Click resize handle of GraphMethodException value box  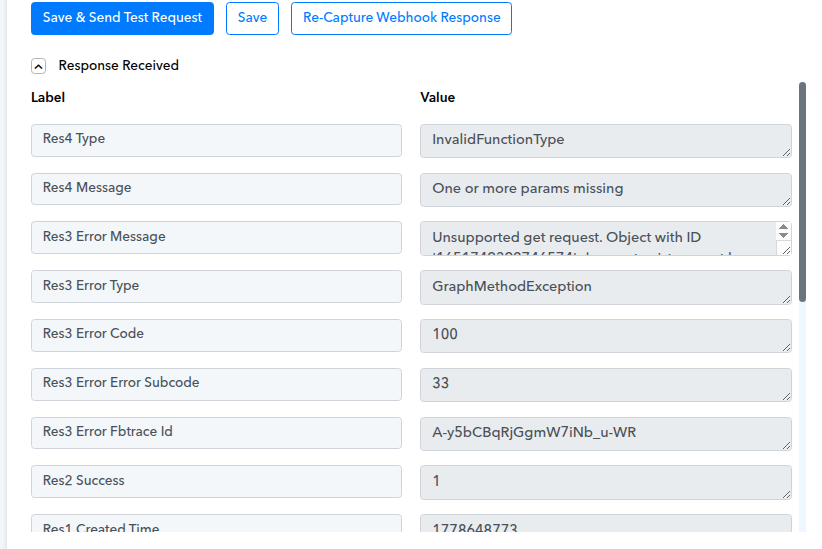click(x=786, y=299)
